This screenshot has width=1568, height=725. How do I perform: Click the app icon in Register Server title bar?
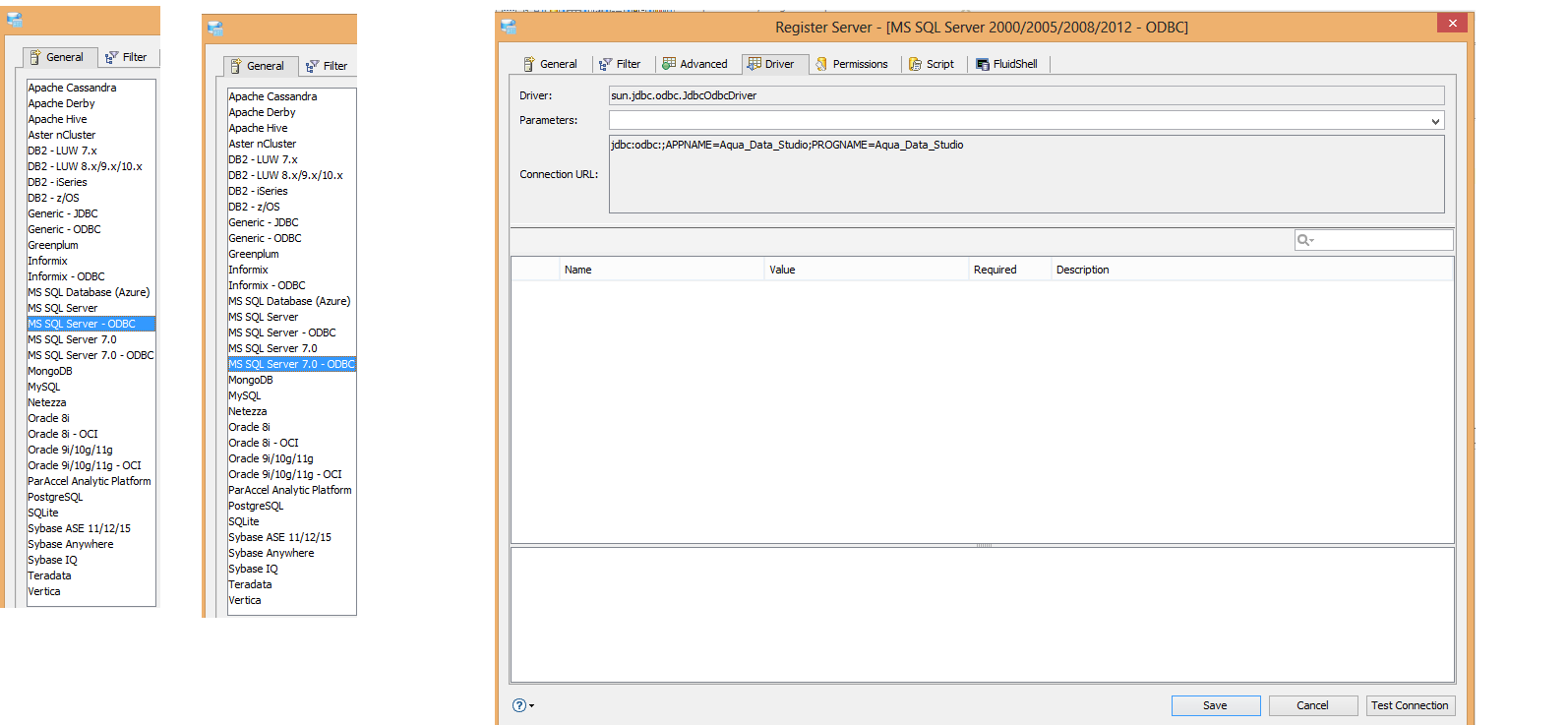(x=509, y=27)
